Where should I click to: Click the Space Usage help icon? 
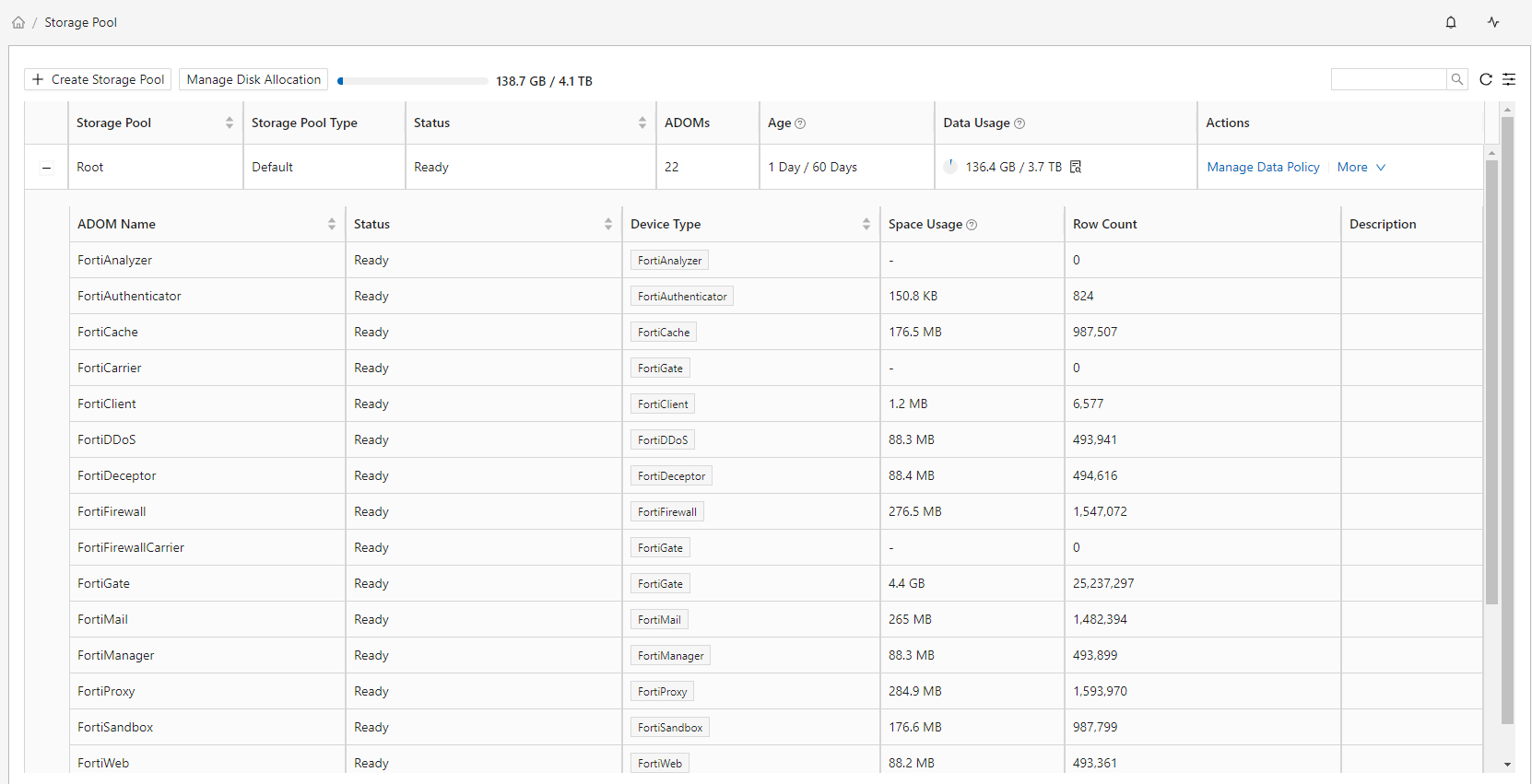(x=972, y=225)
